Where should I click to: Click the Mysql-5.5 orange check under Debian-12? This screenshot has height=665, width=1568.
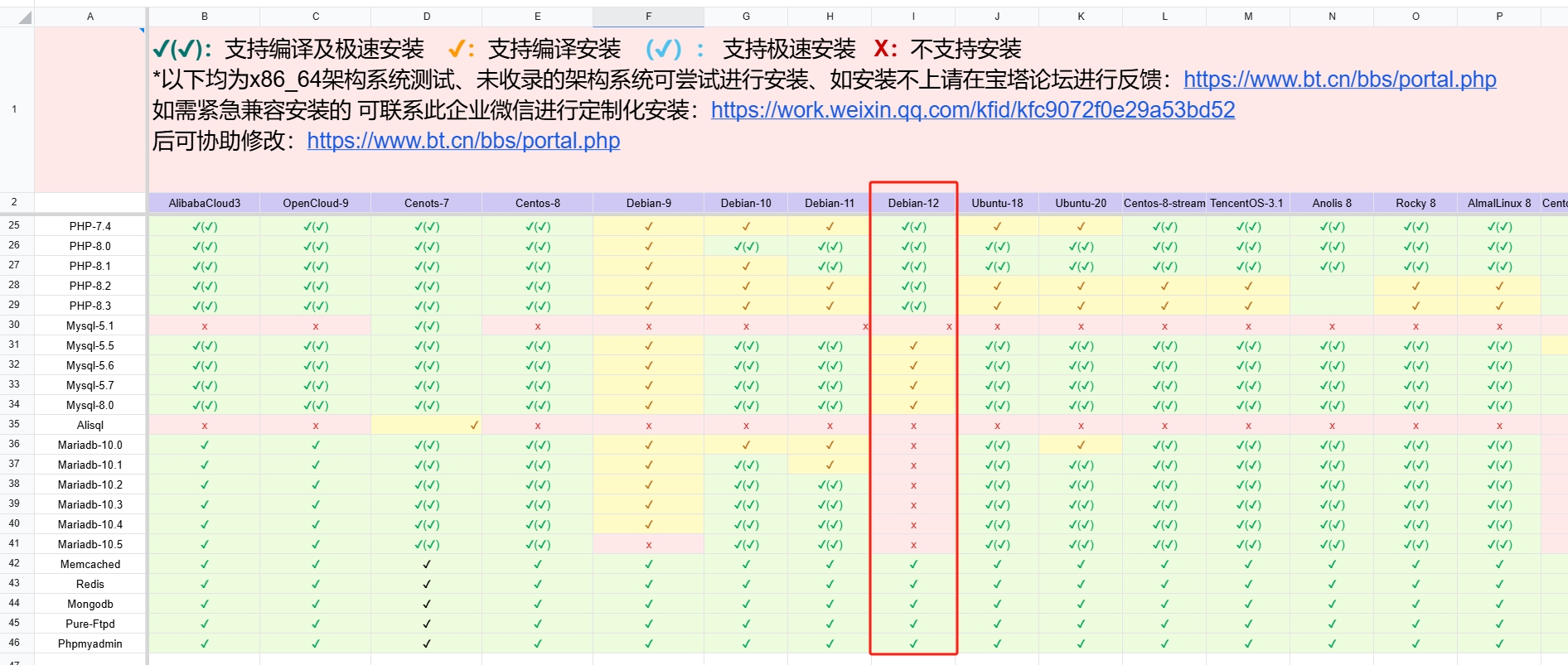(913, 345)
